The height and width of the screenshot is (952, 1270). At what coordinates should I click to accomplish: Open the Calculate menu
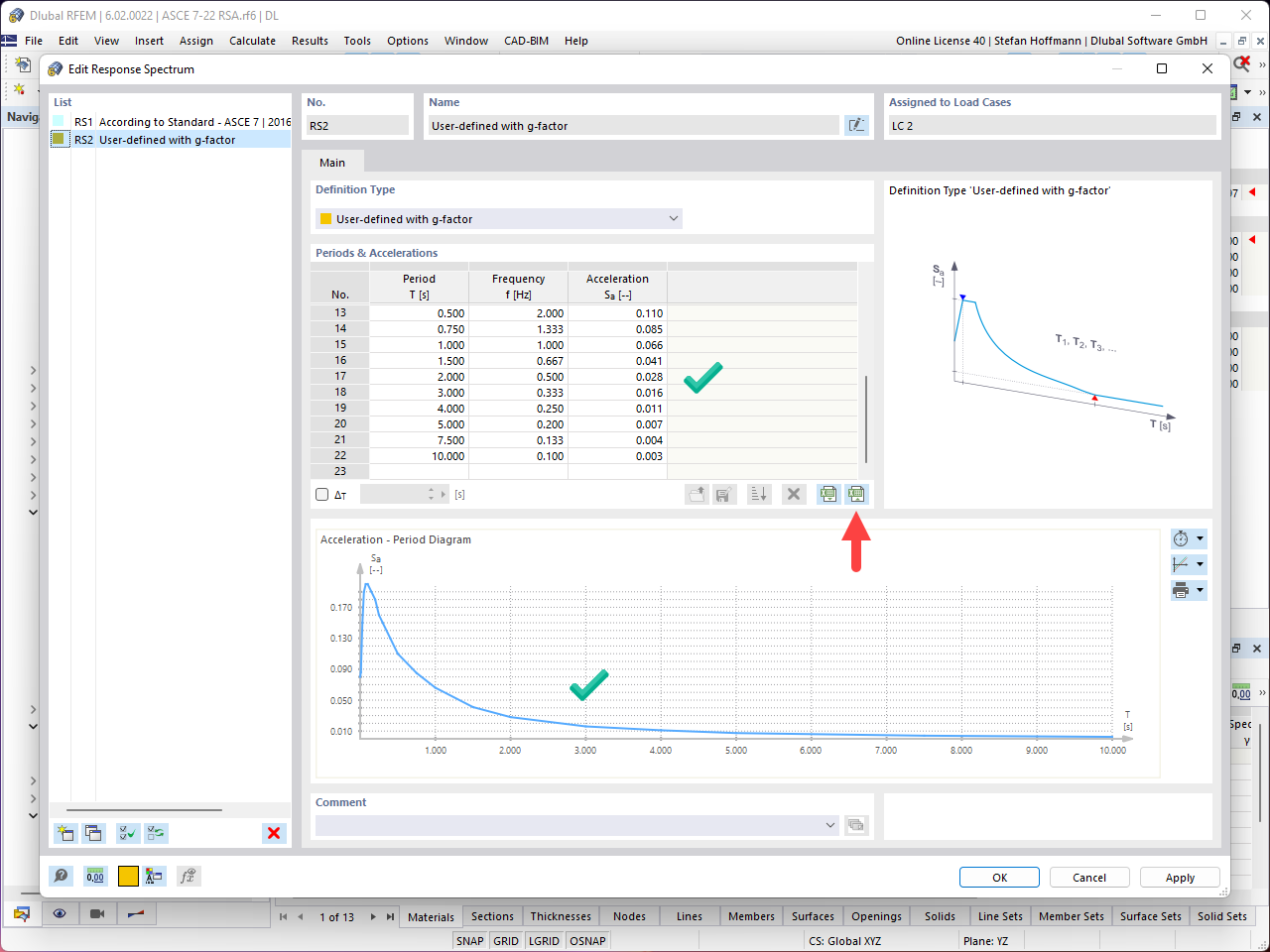pos(252,41)
